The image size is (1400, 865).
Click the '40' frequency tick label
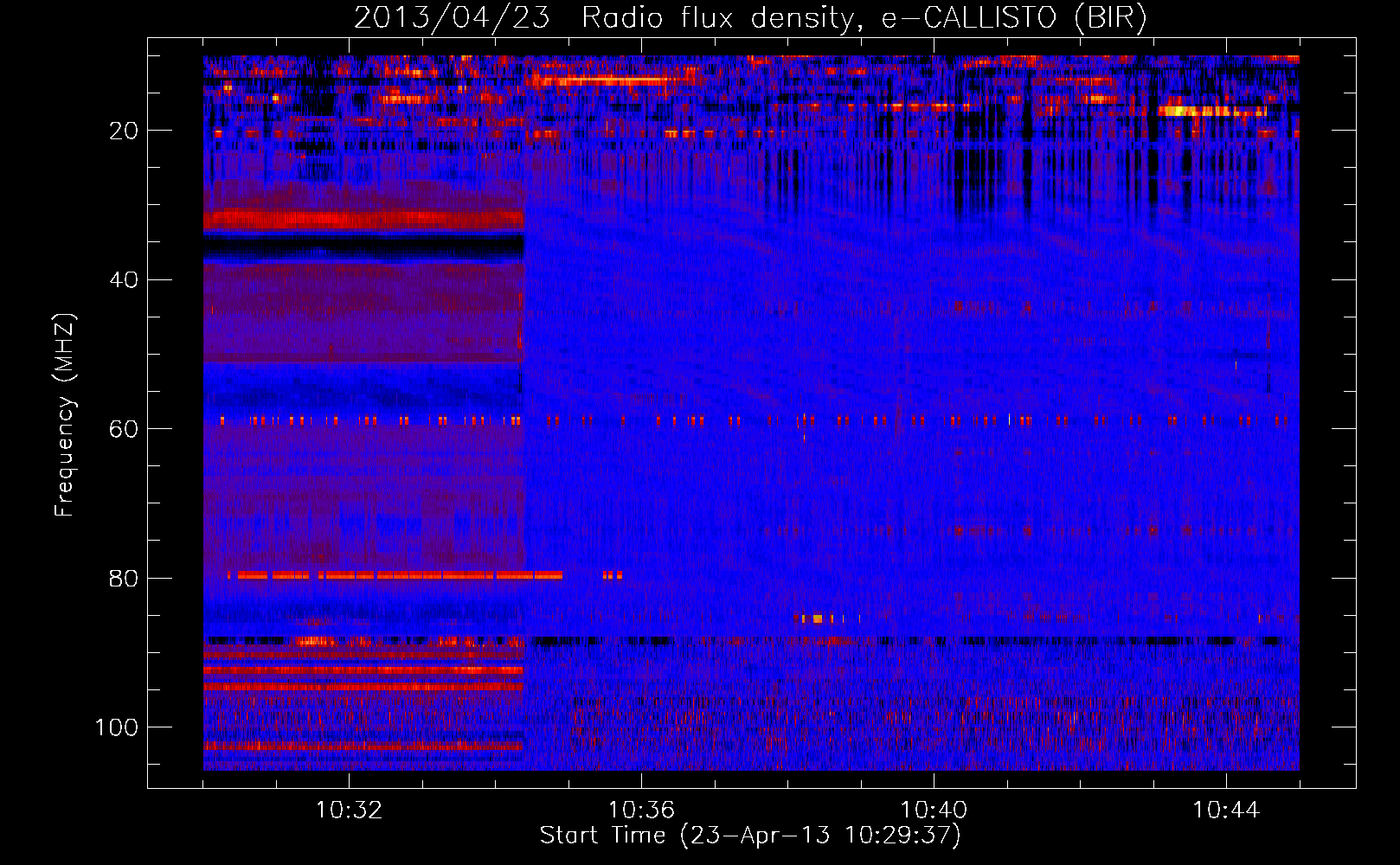(124, 280)
